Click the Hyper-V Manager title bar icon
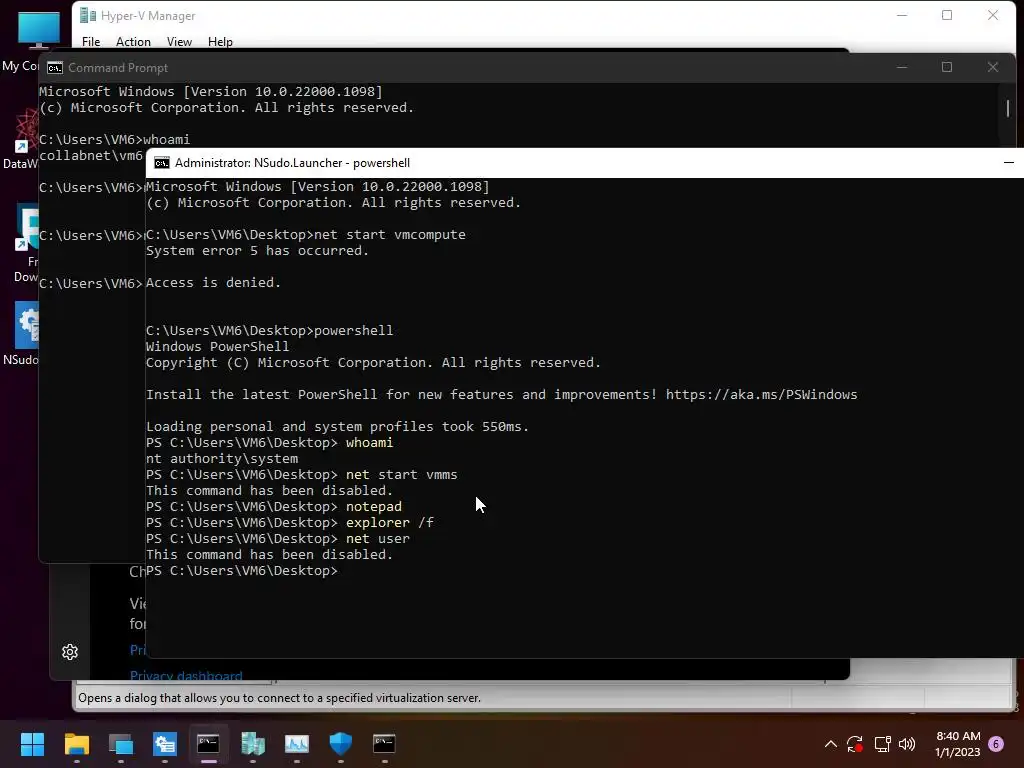 point(88,16)
